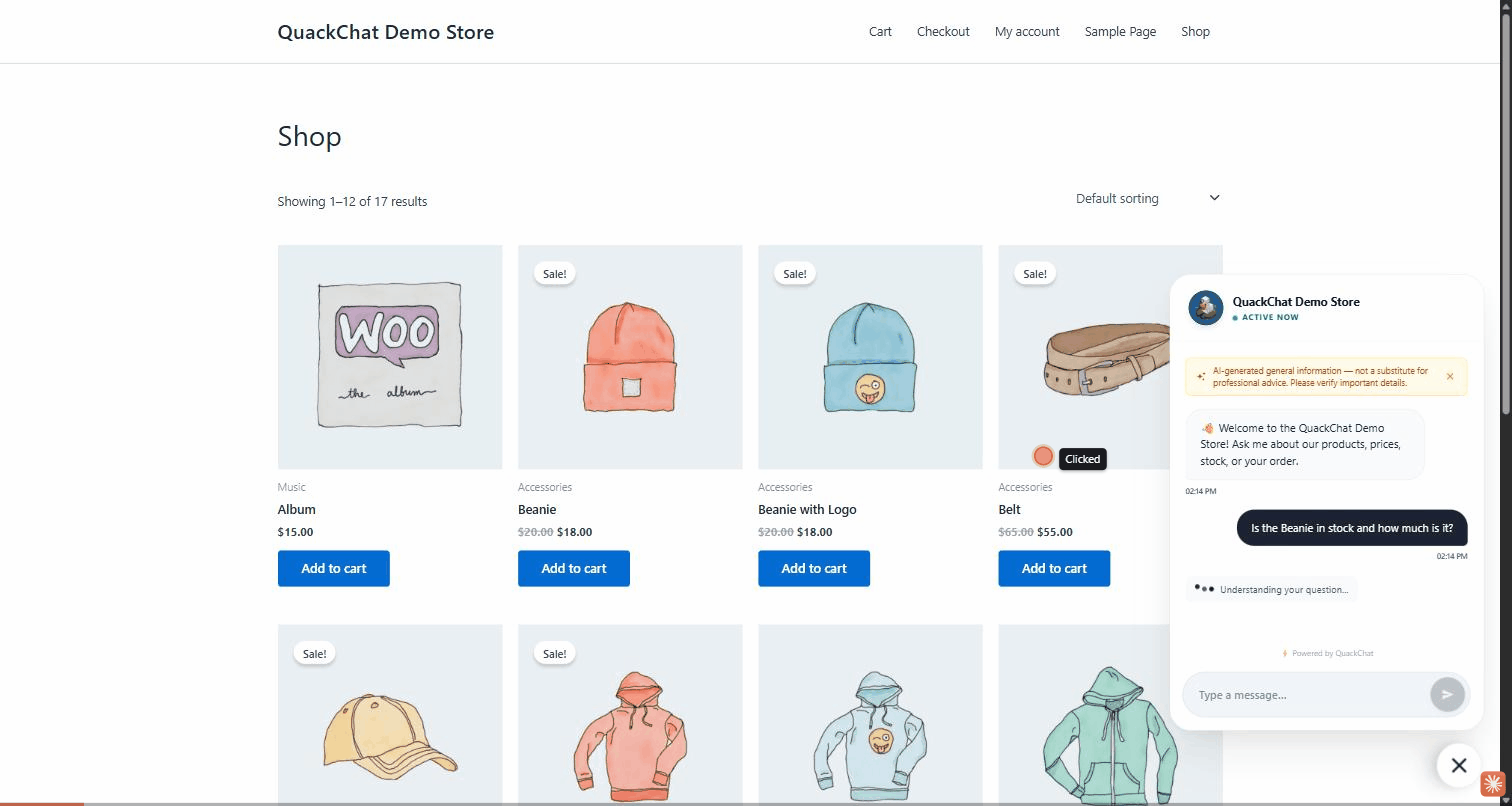1512x806 pixels.
Task: Add Beanie with Logo to cart
Action: [x=814, y=568]
